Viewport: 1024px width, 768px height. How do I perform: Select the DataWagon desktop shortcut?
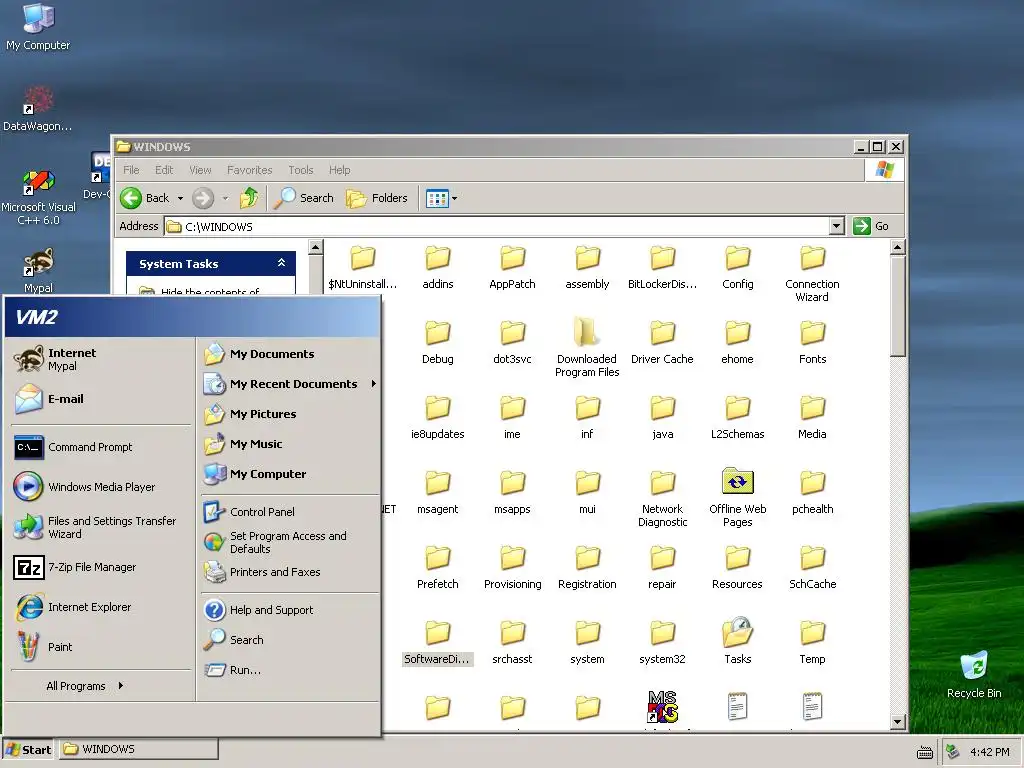click(x=37, y=108)
